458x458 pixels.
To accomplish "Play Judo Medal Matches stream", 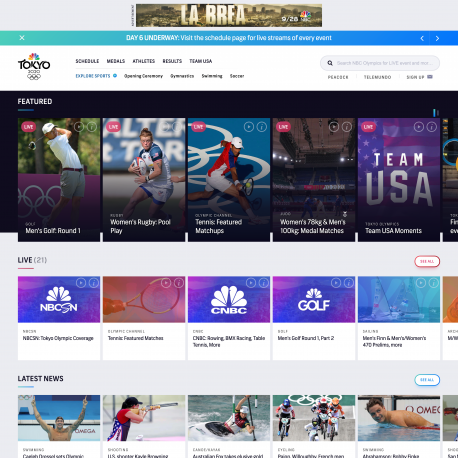I will (334, 127).
